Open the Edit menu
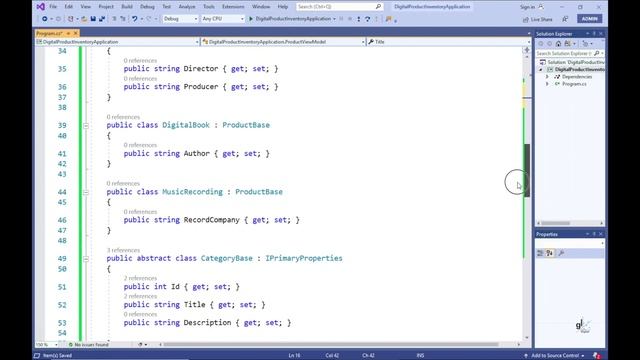The height and width of the screenshot is (360, 640). 69,7
